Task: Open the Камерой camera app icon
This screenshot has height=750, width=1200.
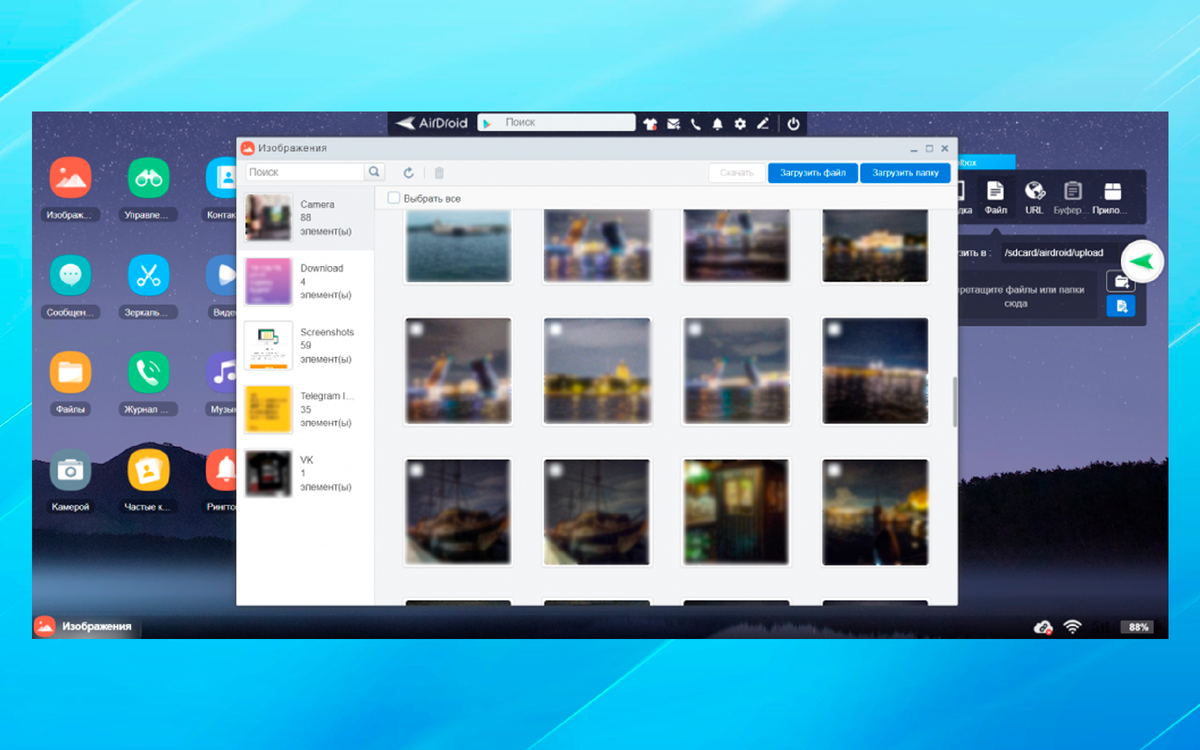Action: point(70,469)
